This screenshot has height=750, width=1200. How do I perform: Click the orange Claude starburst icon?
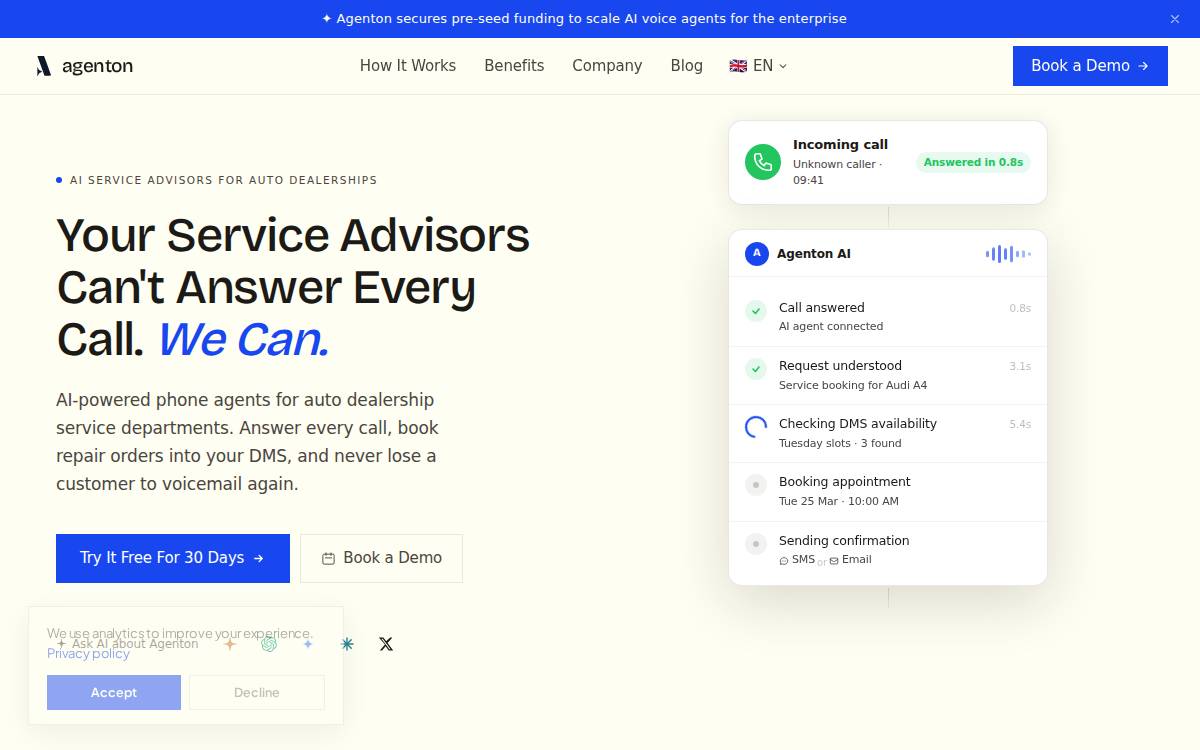pyautogui.click(x=230, y=644)
